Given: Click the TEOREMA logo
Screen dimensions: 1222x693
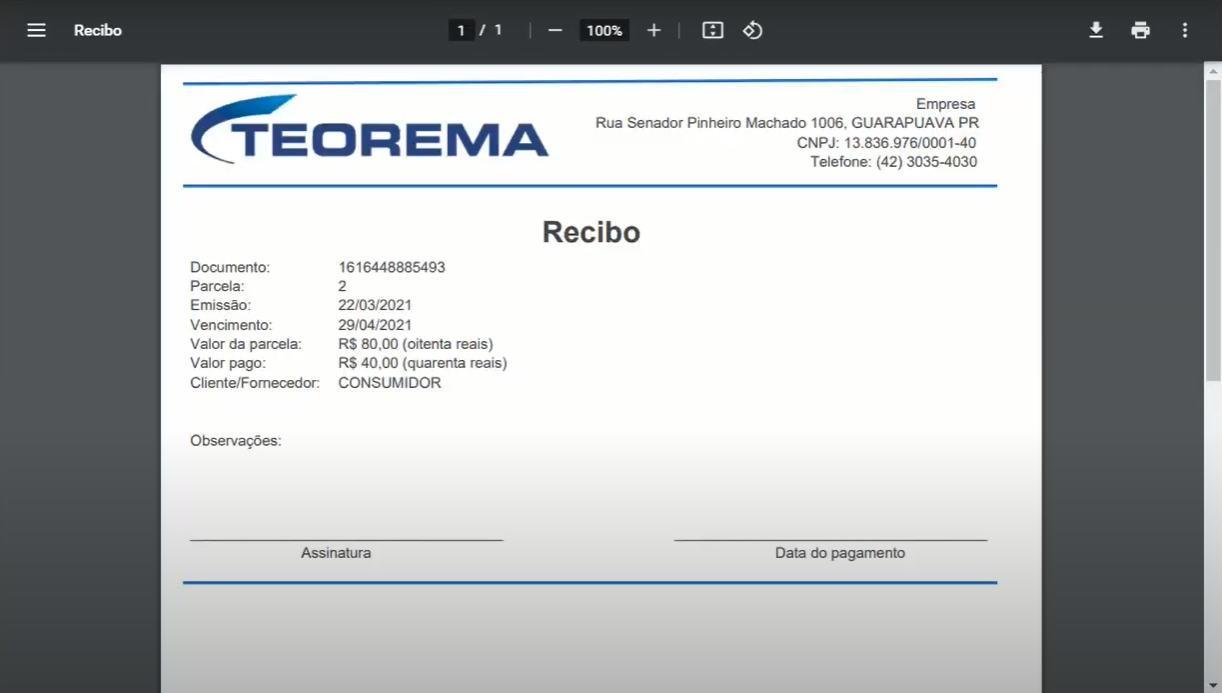Looking at the screenshot, I should pos(369,129).
